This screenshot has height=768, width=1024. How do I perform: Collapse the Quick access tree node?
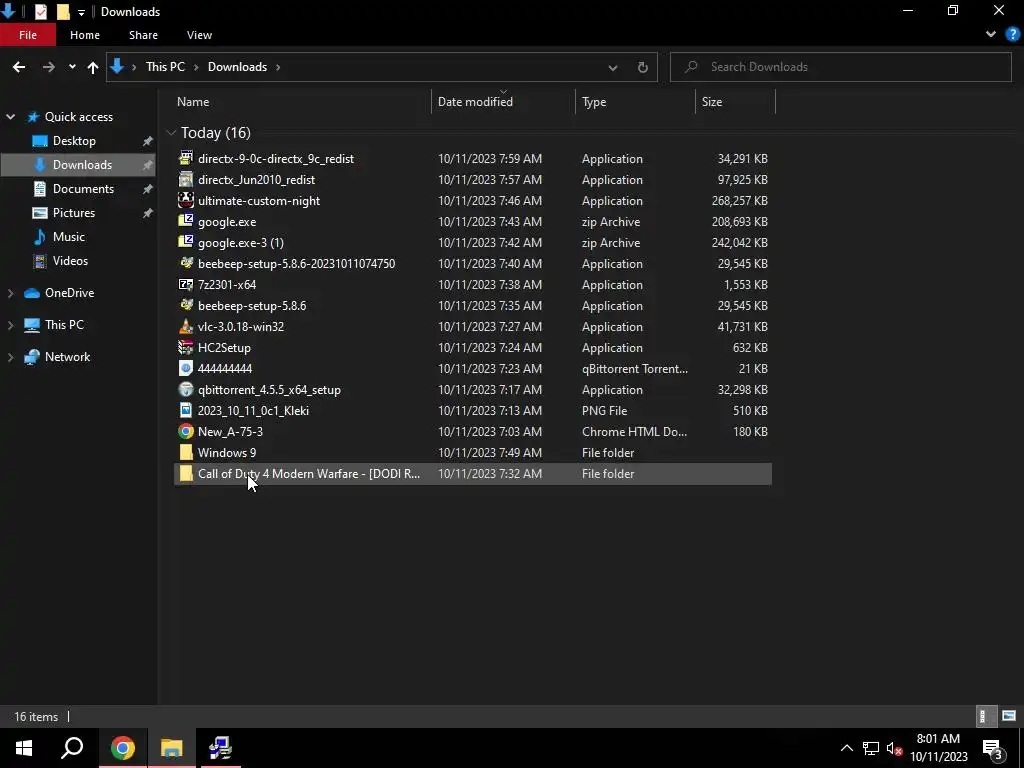(10, 117)
